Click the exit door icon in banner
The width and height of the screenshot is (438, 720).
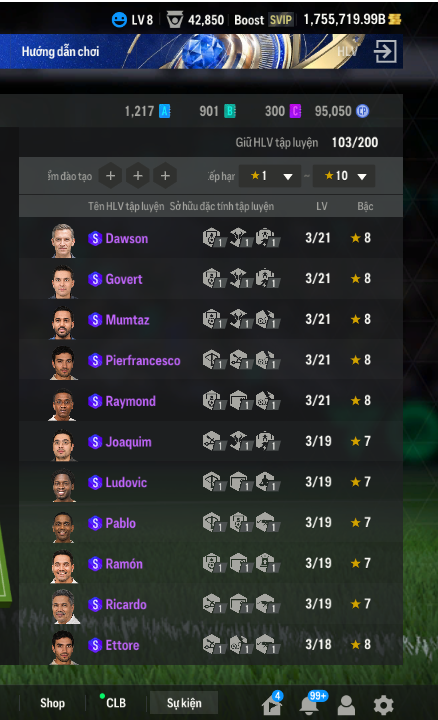click(385, 51)
